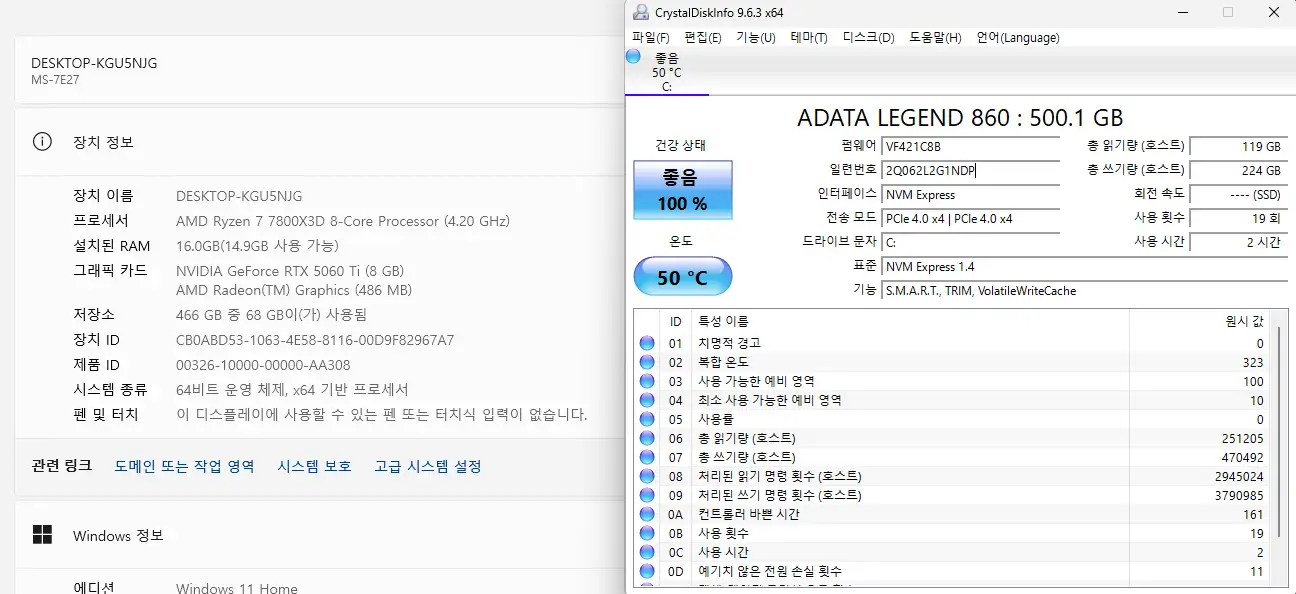Click the info circle icon beside 장치 정보

(x=42, y=142)
